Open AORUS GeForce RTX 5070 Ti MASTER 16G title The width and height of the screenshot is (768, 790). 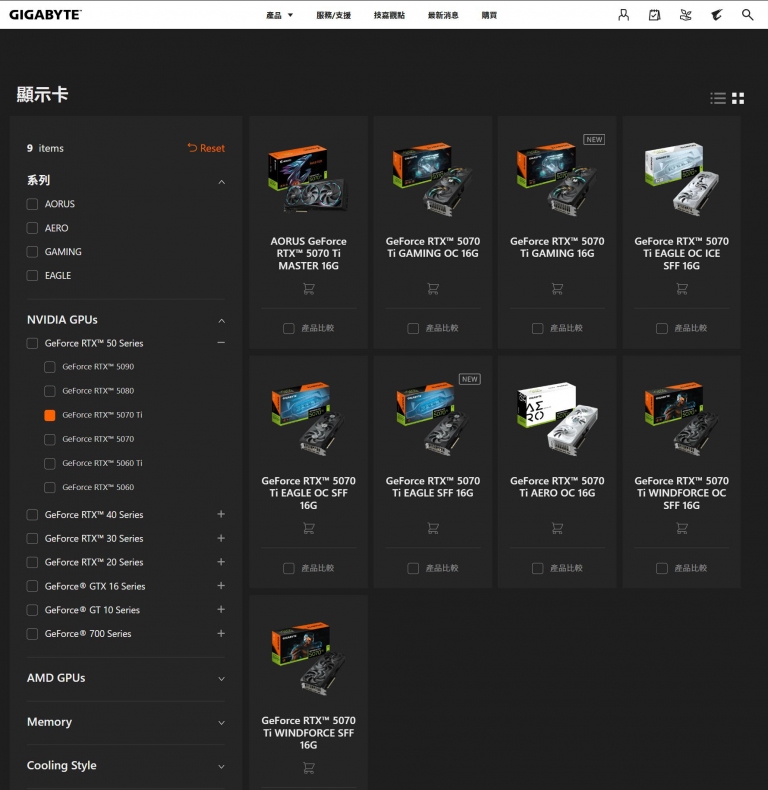click(x=308, y=253)
